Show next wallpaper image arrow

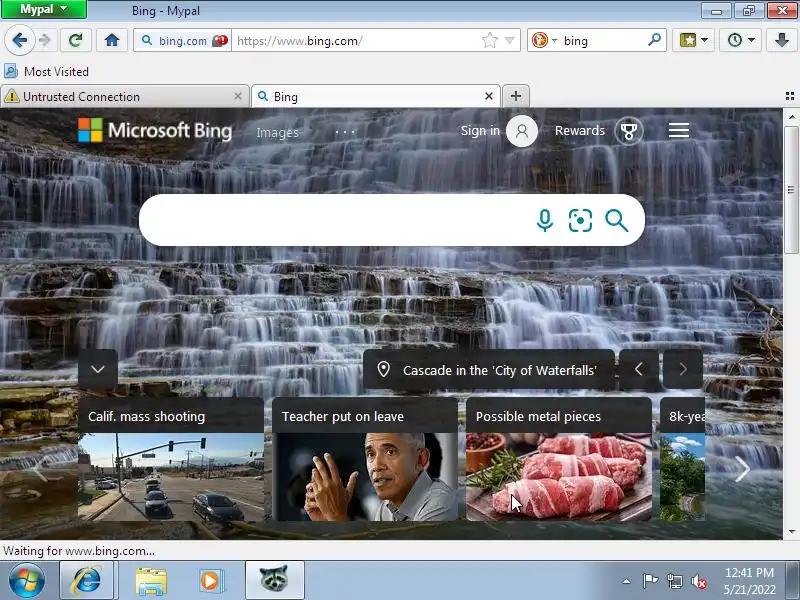[x=683, y=369]
